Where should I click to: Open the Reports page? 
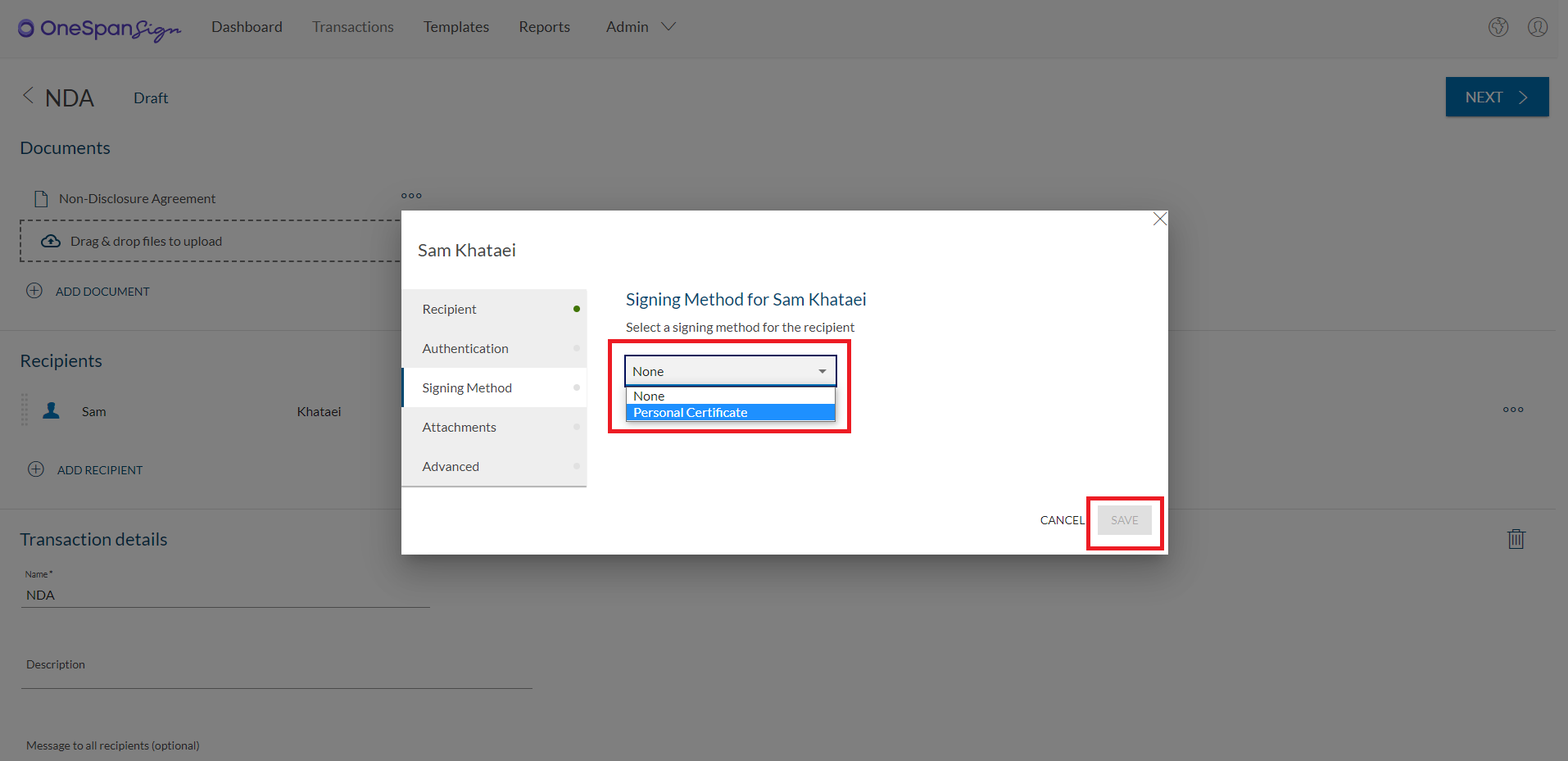[x=544, y=26]
